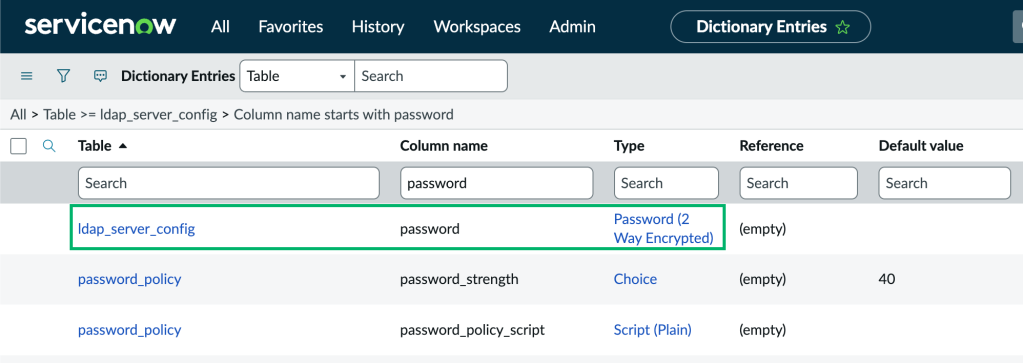This screenshot has height=363, width=1023.
Task: Toggle the Dictionary Entries favorite star
Action: 842,27
